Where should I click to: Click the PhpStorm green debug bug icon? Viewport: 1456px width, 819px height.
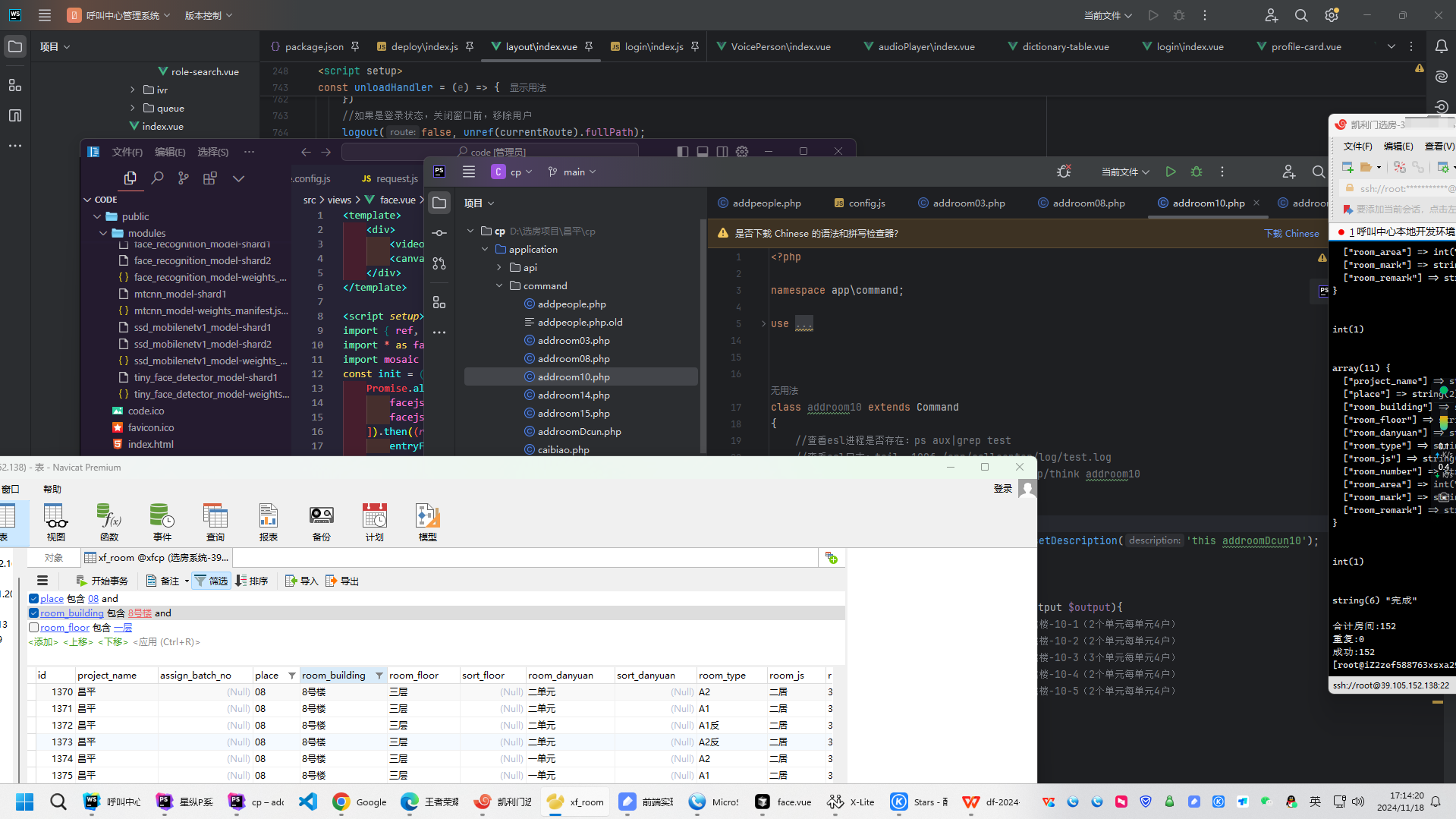click(1197, 172)
